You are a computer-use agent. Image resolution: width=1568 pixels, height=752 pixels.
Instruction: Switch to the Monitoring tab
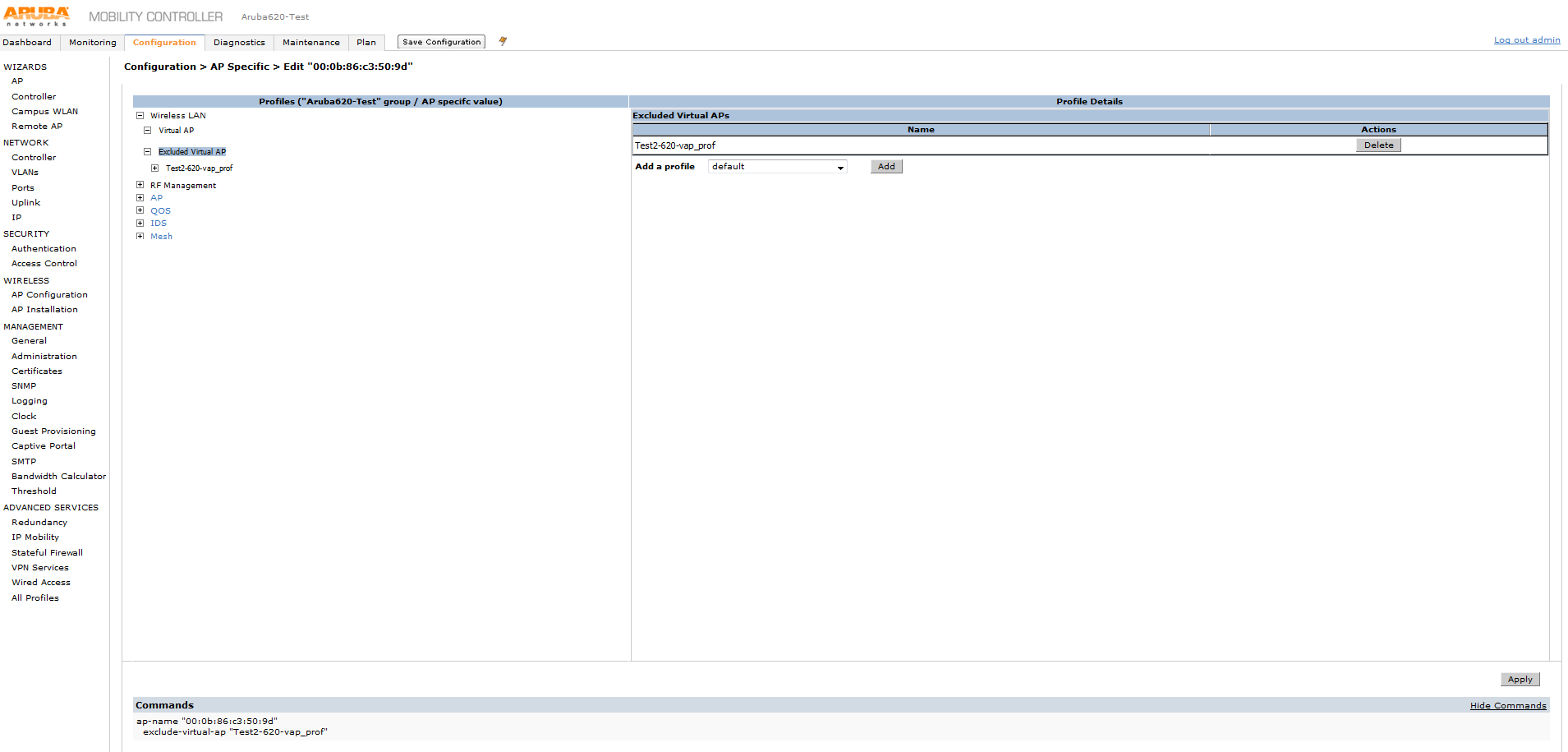tap(92, 43)
